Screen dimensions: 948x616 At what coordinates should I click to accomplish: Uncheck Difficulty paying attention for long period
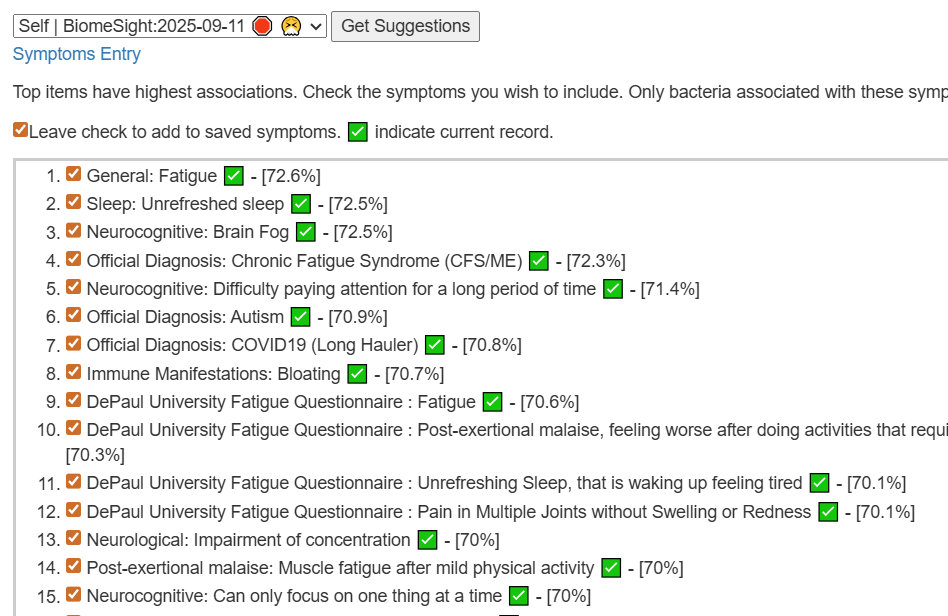click(74, 288)
